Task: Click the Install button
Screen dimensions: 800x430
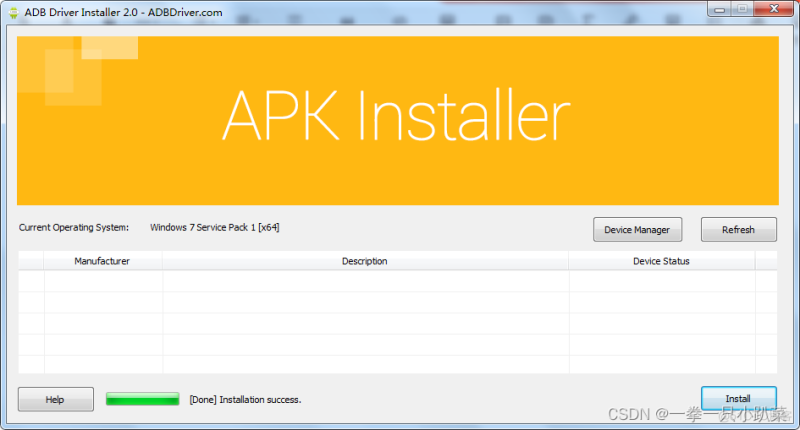Action: point(738,398)
